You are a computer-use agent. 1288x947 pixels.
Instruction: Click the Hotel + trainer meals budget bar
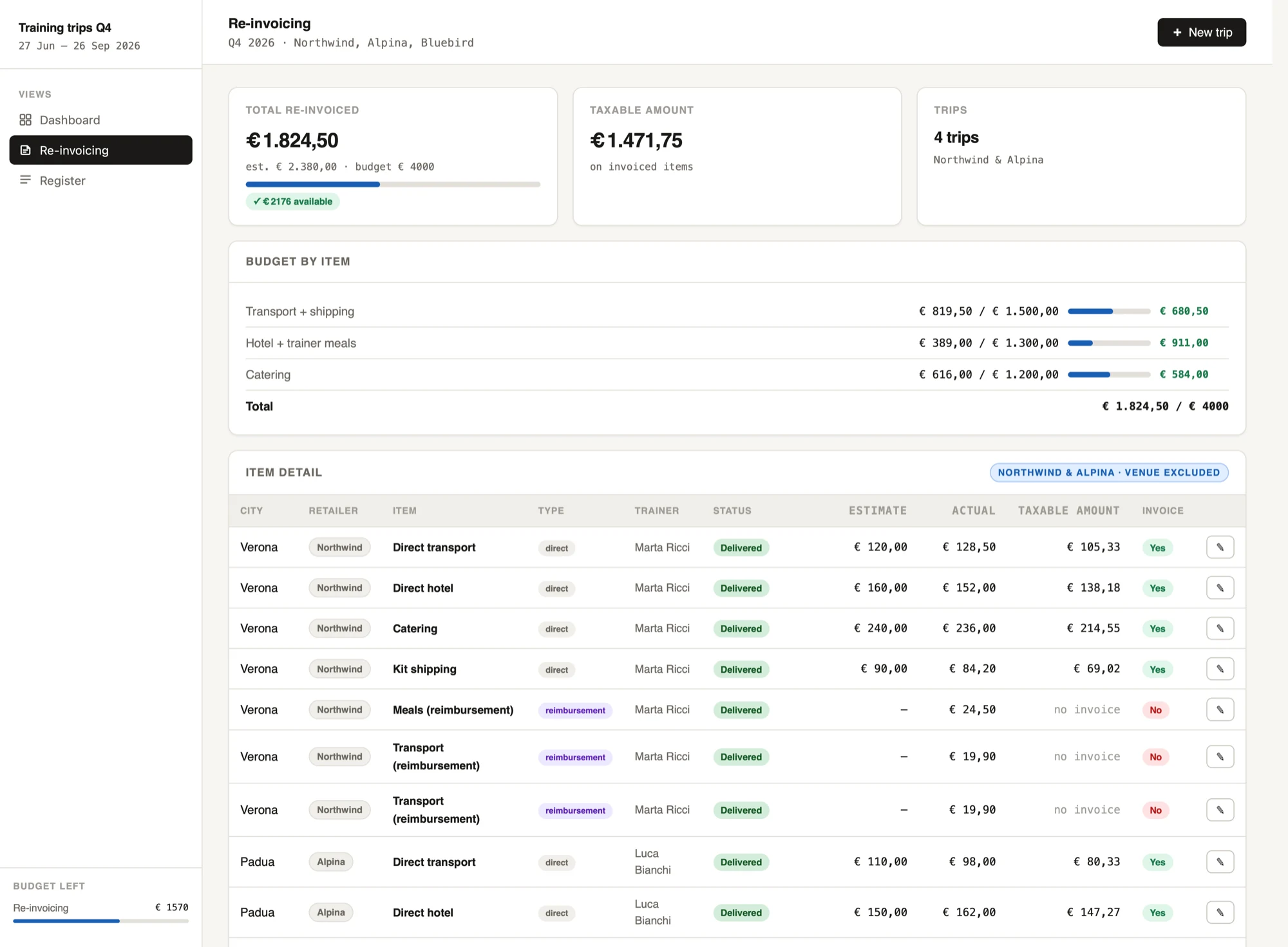pyautogui.click(x=1109, y=343)
